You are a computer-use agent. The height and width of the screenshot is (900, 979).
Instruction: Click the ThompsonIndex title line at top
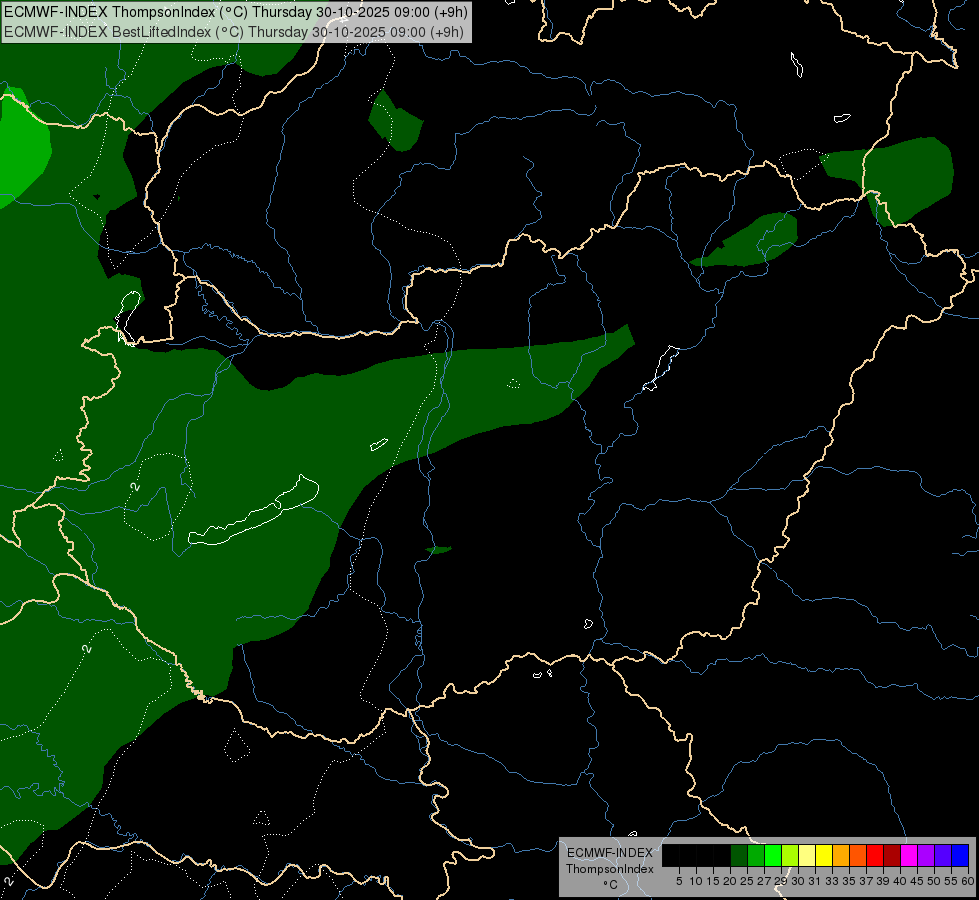(236, 12)
